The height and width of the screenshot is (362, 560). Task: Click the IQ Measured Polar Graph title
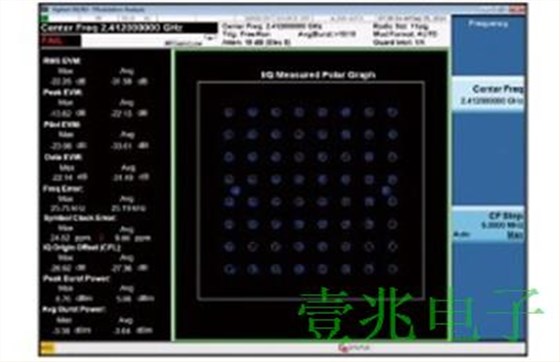click(318, 75)
